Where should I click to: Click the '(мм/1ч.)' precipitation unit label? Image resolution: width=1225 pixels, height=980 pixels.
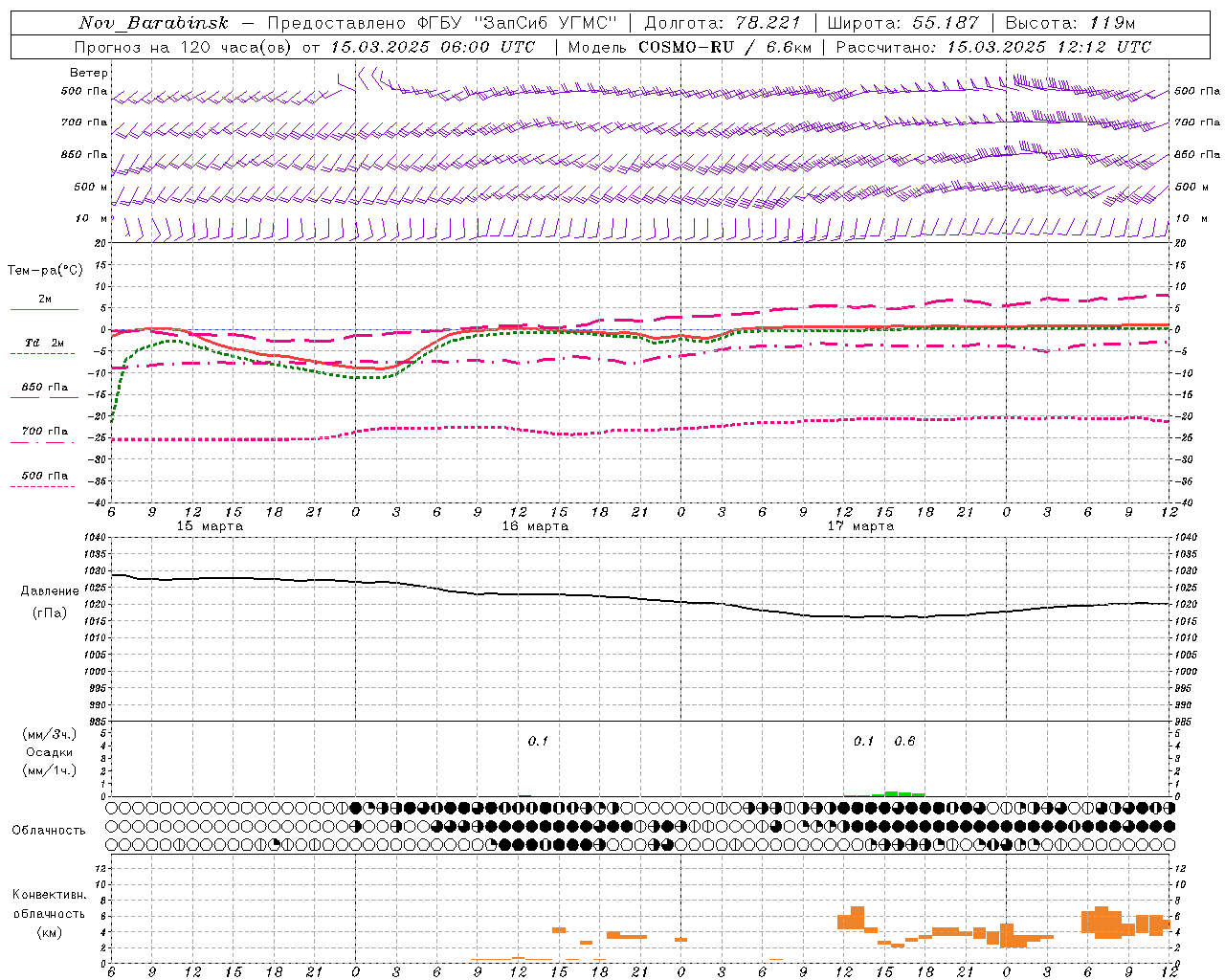tap(50, 770)
